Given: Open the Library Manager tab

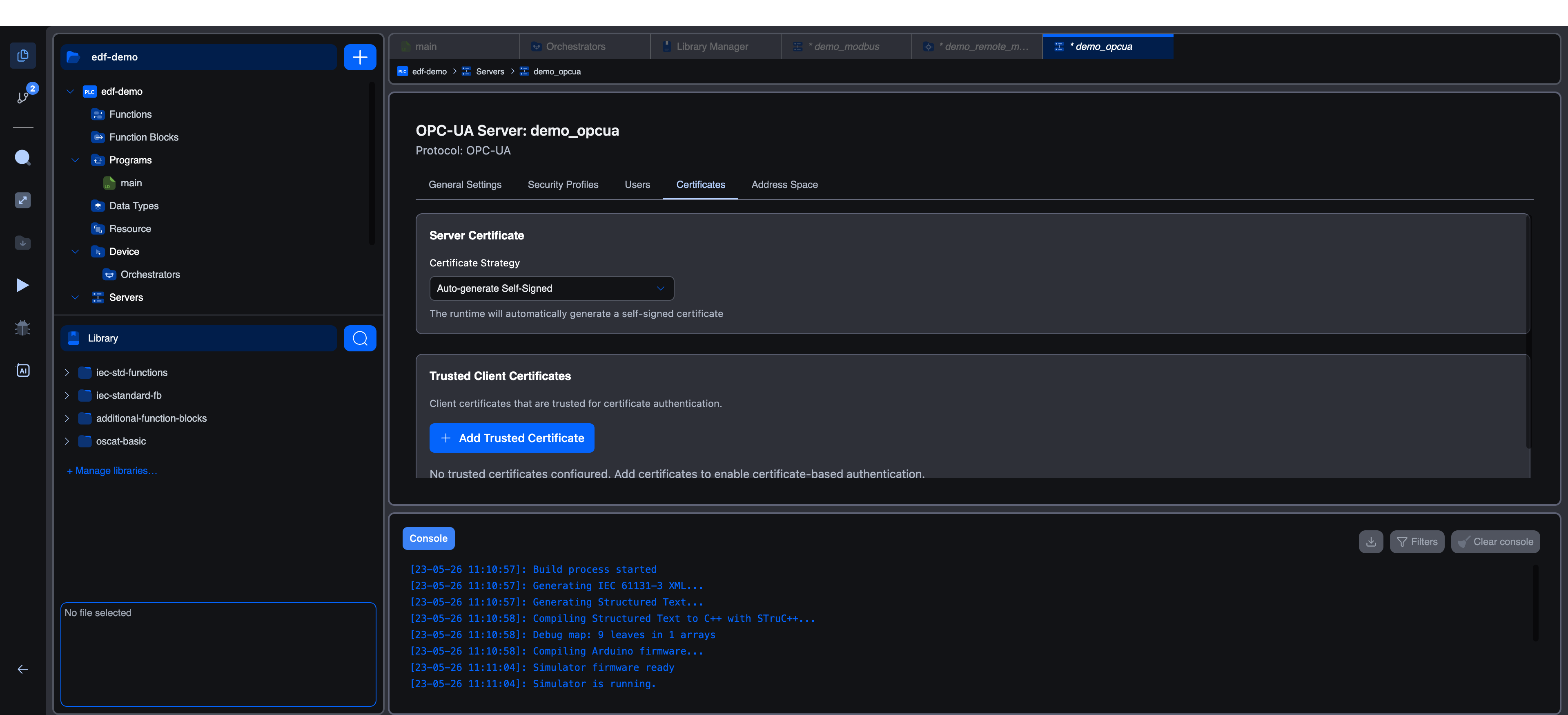Looking at the screenshot, I should [x=716, y=46].
